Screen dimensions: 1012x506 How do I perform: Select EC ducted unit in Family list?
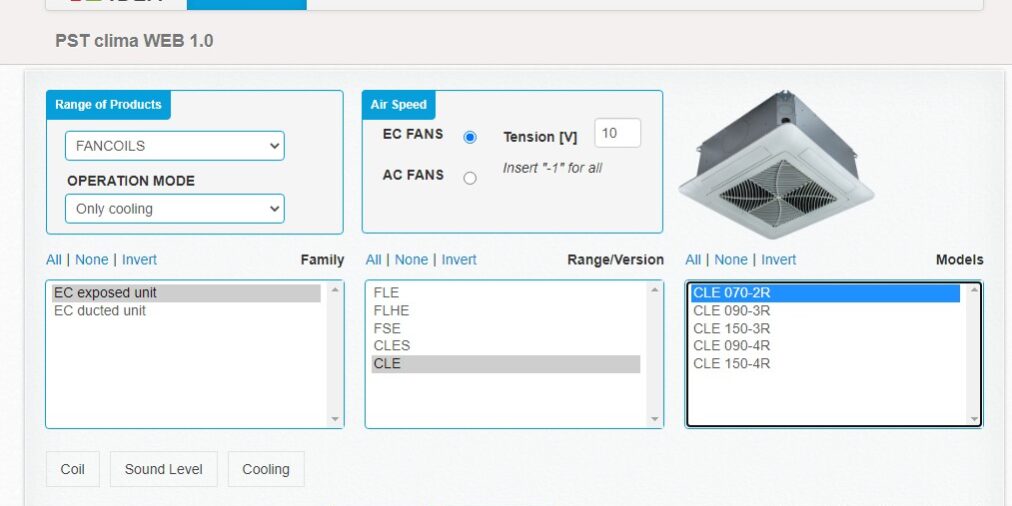100,311
